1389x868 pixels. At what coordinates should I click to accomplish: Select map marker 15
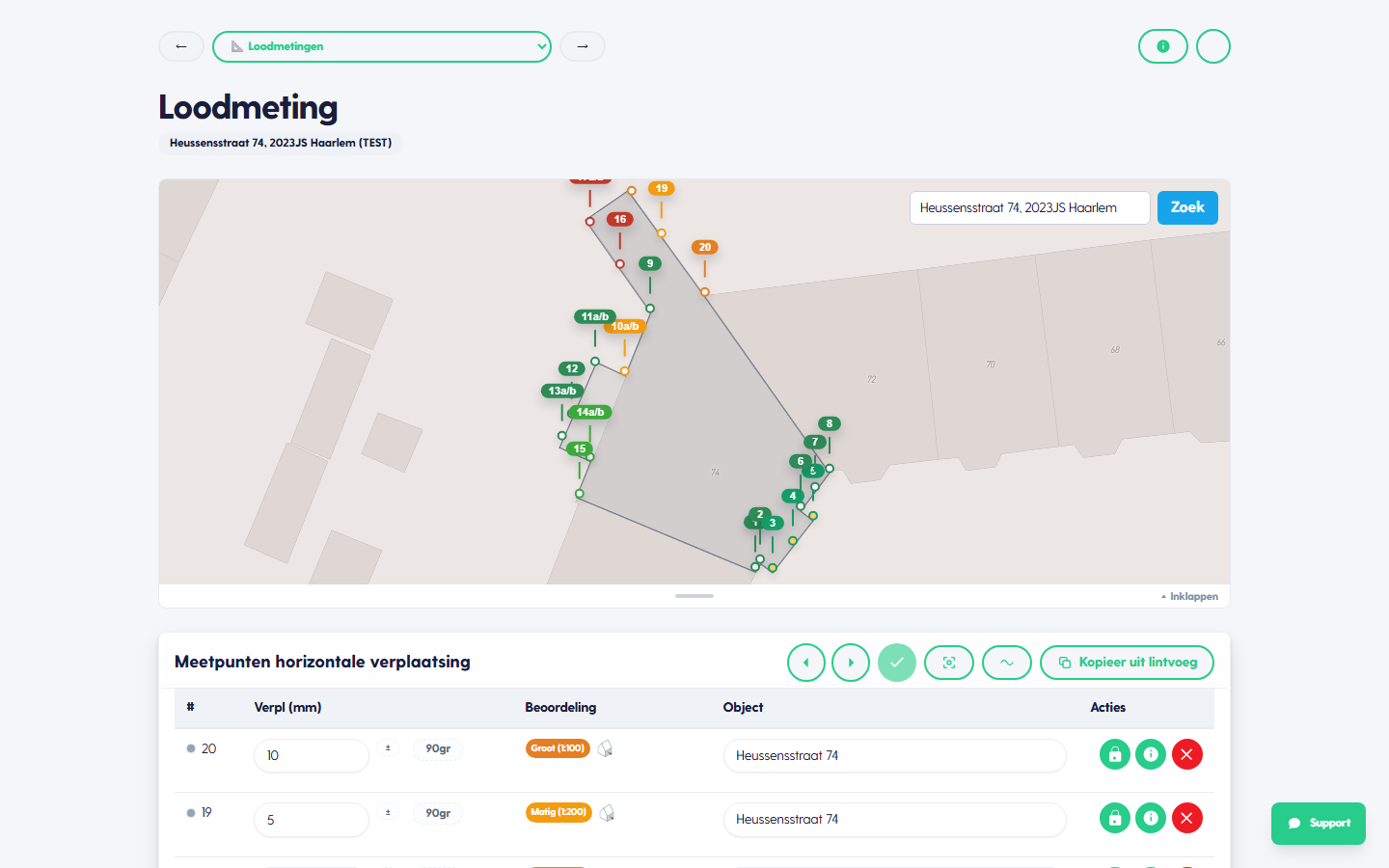[x=580, y=448]
